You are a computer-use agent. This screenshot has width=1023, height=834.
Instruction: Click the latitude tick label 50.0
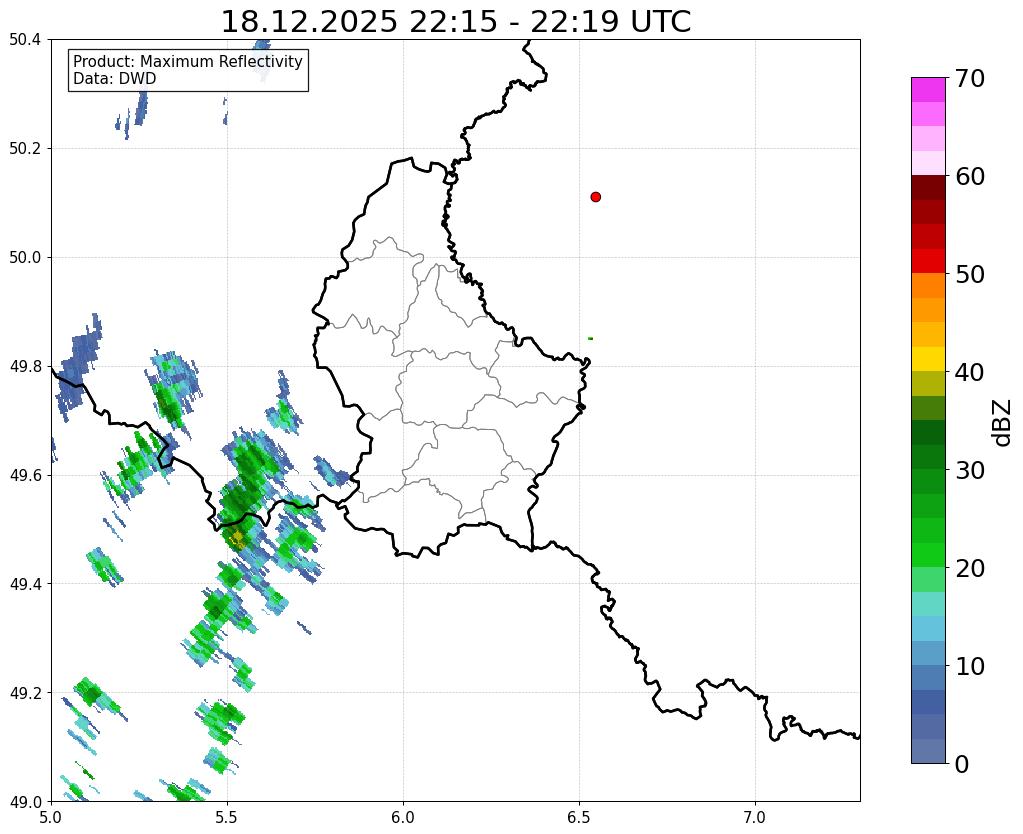point(25,258)
